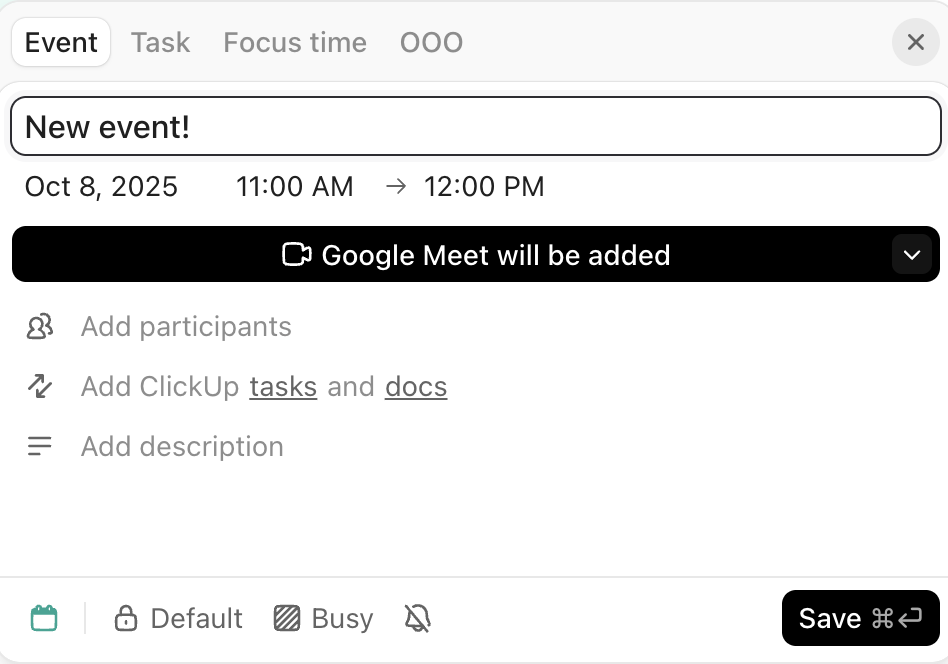948x664 pixels.
Task: Open the ClickUp docs link
Action: pos(416,387)
